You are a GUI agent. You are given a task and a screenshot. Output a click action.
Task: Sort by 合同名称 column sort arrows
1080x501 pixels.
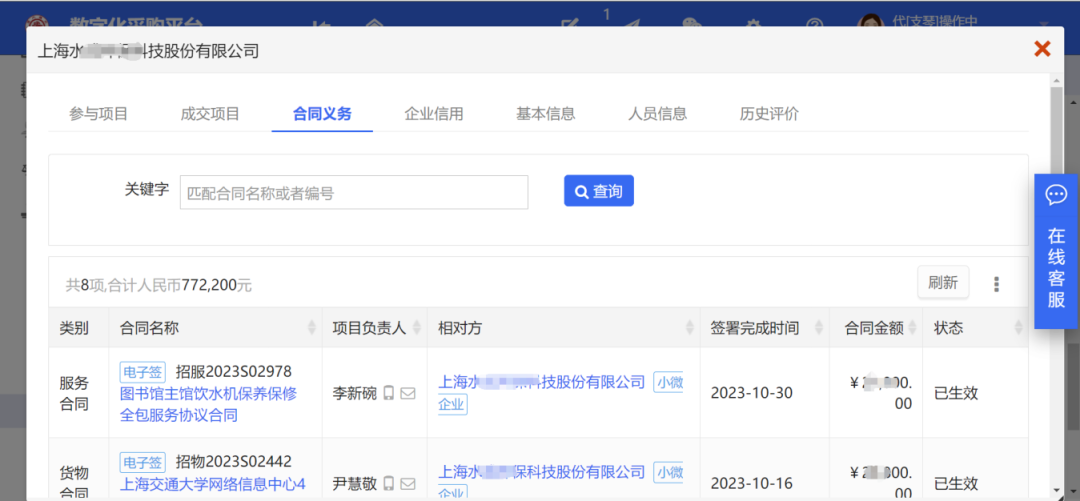coord(312,328)
